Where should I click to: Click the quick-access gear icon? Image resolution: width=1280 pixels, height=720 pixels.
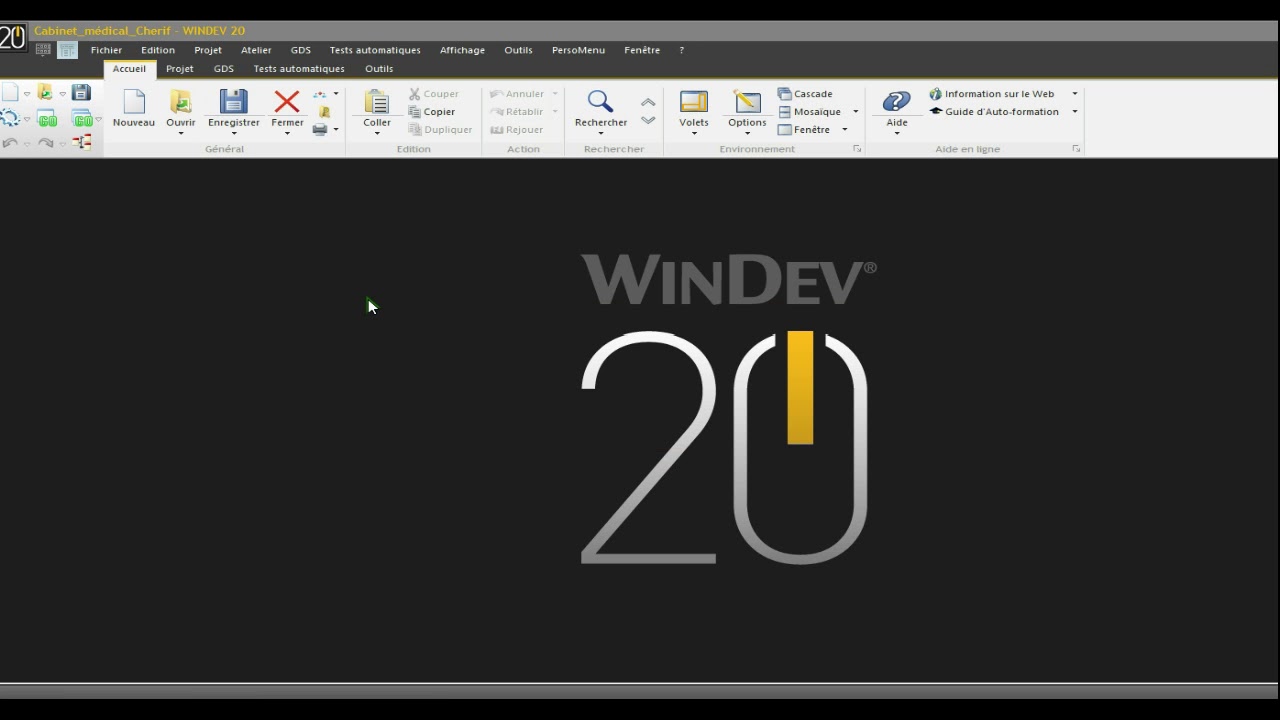click(x=10, y=119)
